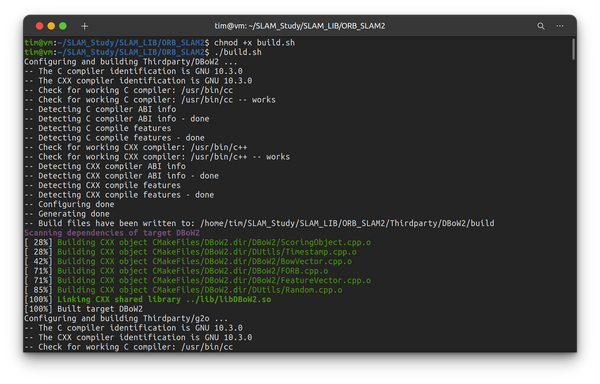
Task: Click the 'Scanning dependencies of target DBoW2' line
Action: point(112,233)
